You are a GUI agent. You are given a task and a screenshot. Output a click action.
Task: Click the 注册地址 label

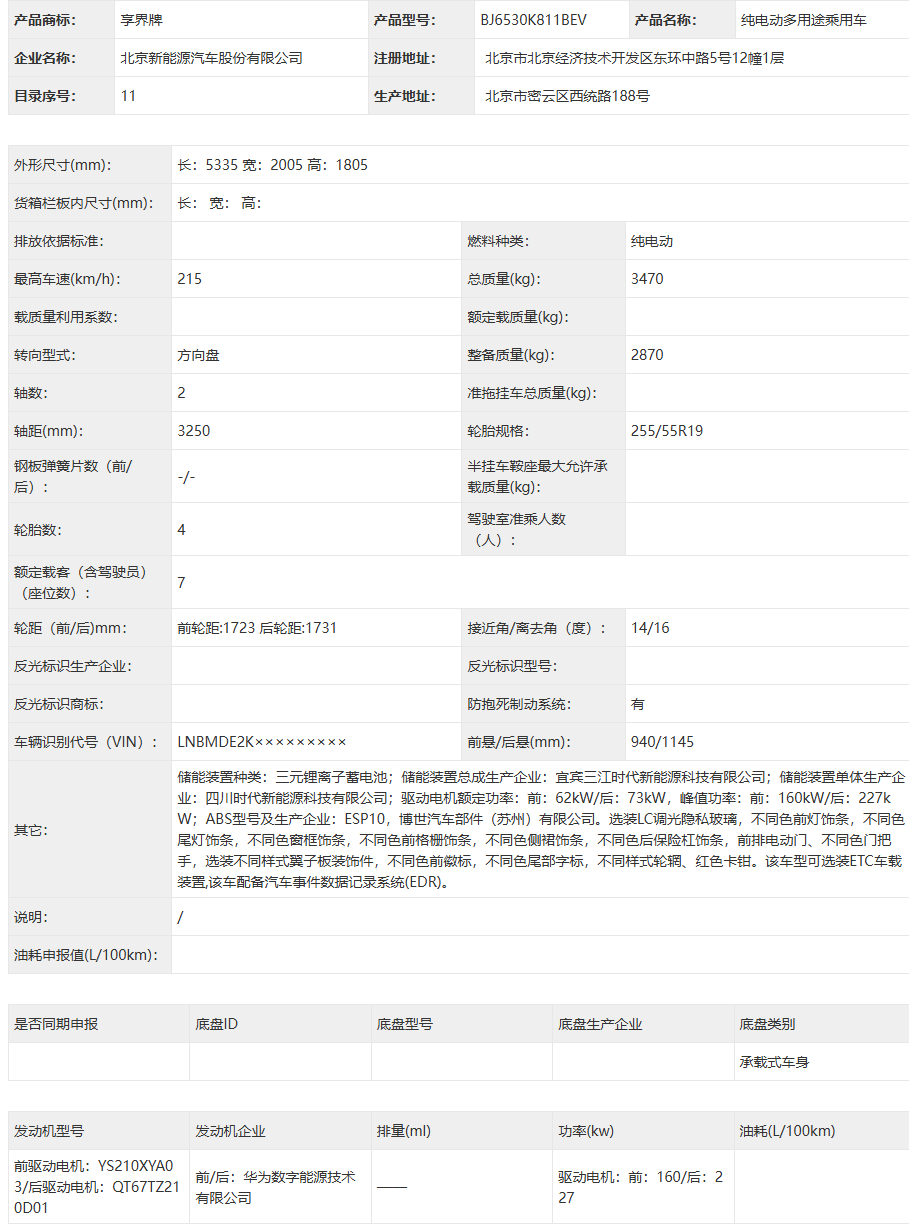click(x=404, y=58)
